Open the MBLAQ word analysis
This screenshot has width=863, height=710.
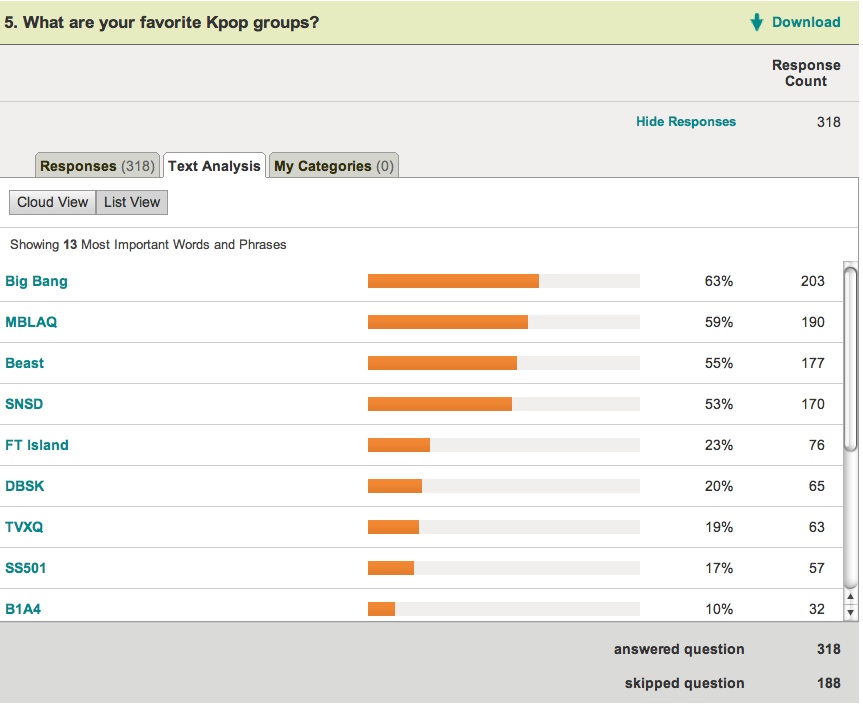click(x=33, y=322)
